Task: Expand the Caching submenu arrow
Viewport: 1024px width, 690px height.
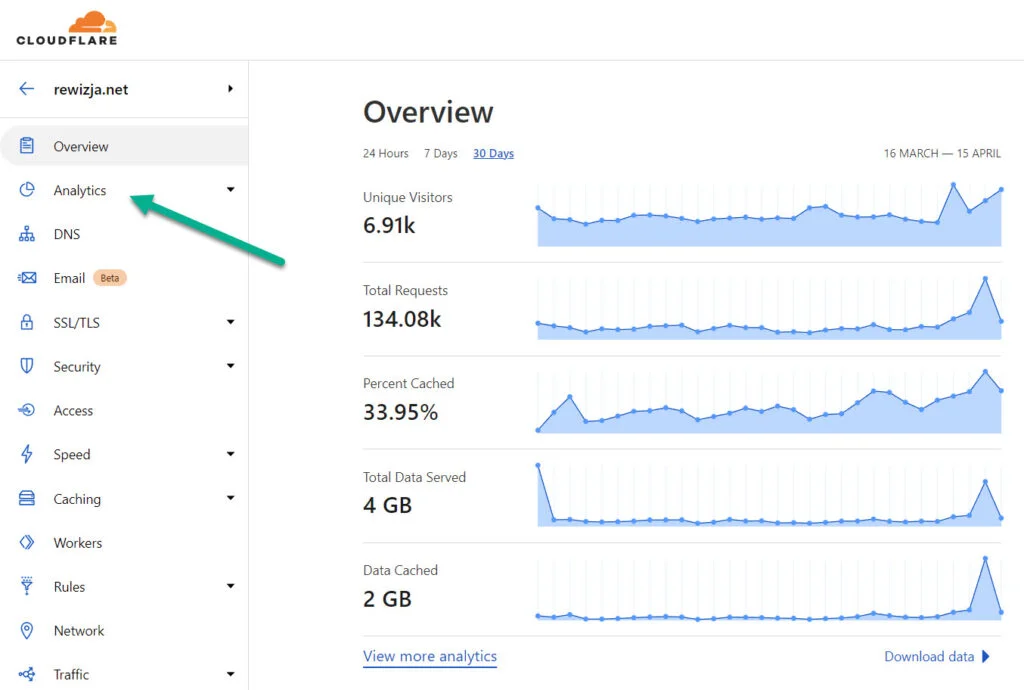Action: point(231,498)
